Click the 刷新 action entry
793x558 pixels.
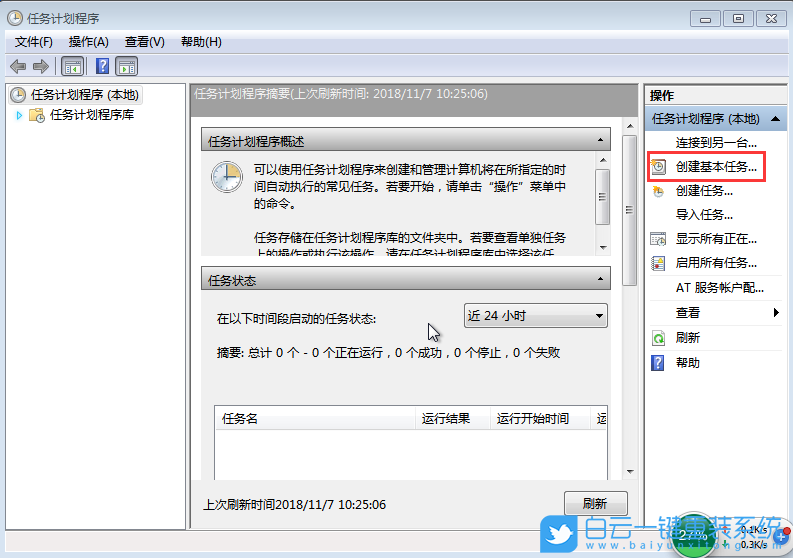[688, 338]
